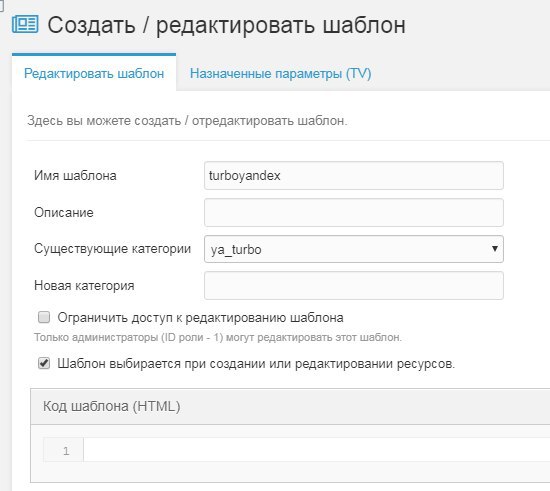The width and height of the screenshot is (550, 491).
Task: Open the Назначенные параметры (TV) tab
Action: pos(281,73)
